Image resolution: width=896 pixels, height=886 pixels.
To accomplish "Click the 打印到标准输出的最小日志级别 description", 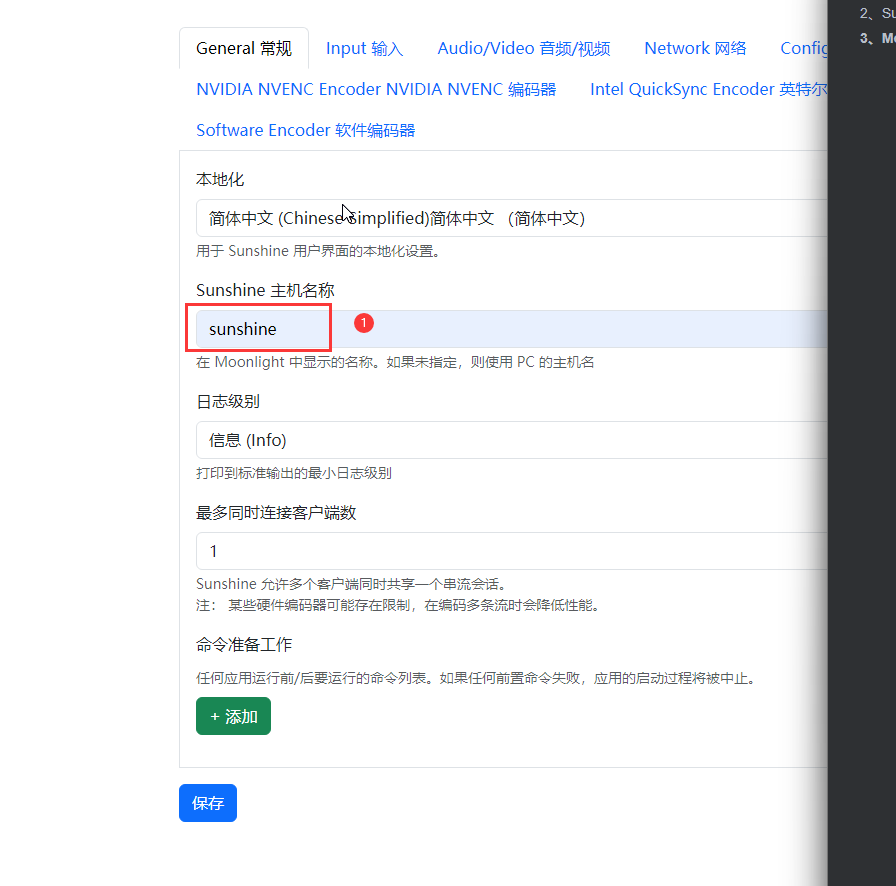I will [294, 473].
